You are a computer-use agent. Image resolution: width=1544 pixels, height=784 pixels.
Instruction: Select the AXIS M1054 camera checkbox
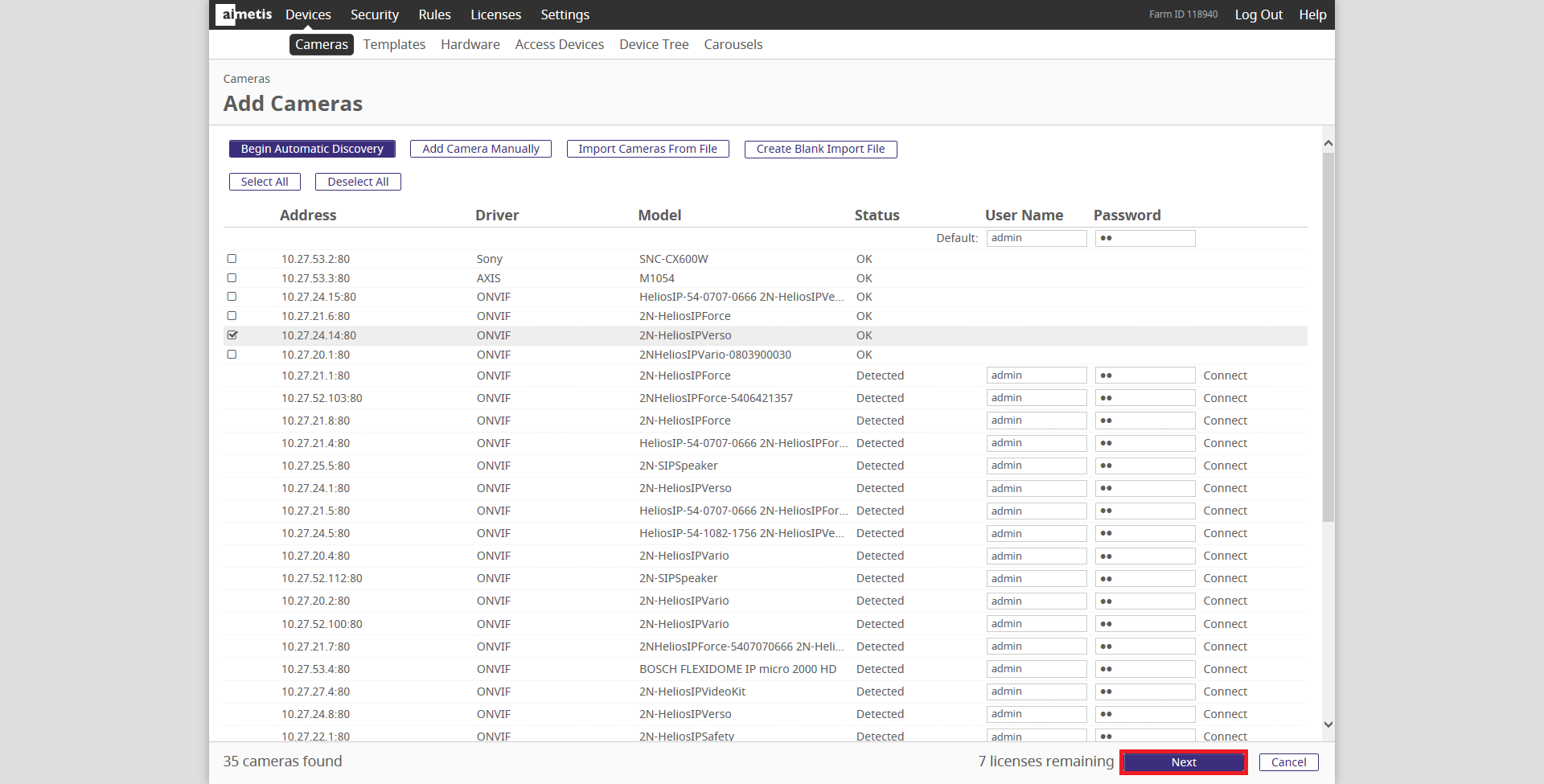click(232, 278)
